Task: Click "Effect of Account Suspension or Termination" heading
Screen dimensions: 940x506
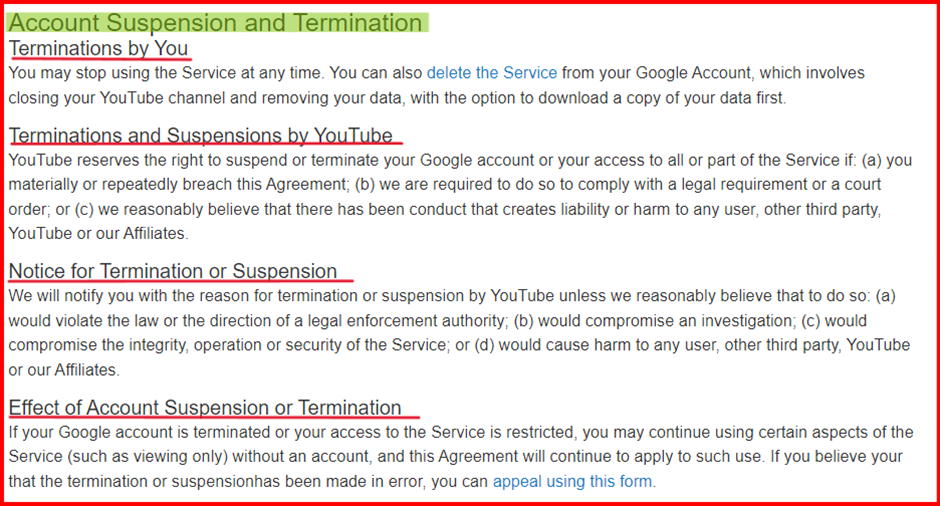Action: [x=205, y=408]
